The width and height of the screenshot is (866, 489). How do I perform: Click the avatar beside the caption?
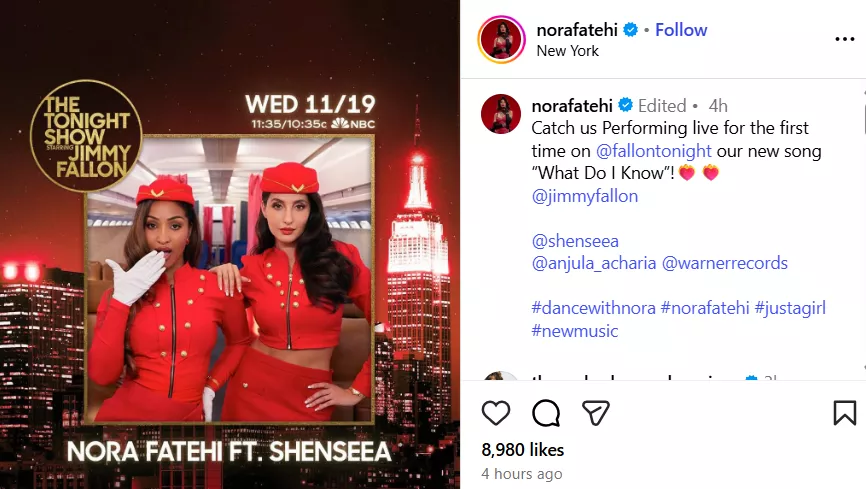tap(501, 114)
